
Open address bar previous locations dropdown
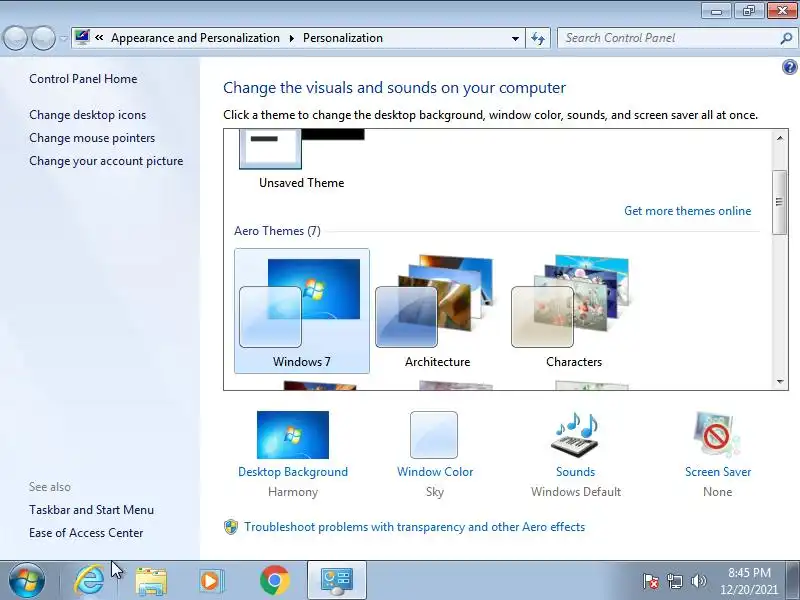(515, 38)
